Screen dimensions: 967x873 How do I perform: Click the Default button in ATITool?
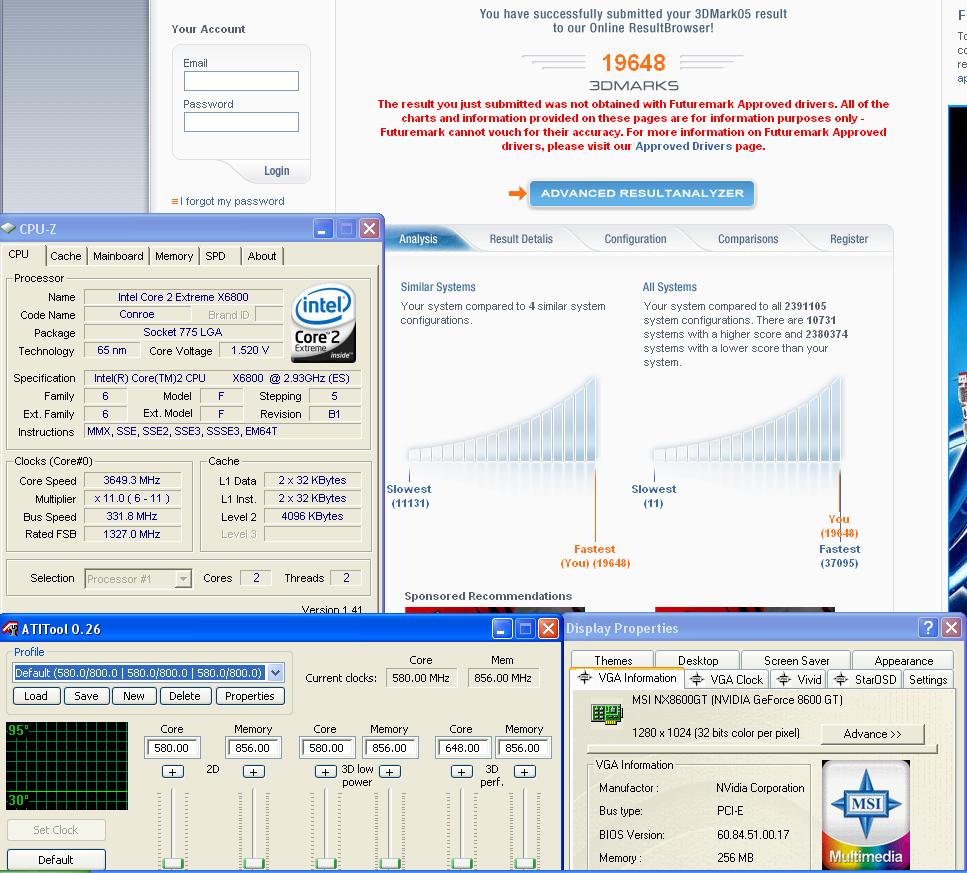56,859
